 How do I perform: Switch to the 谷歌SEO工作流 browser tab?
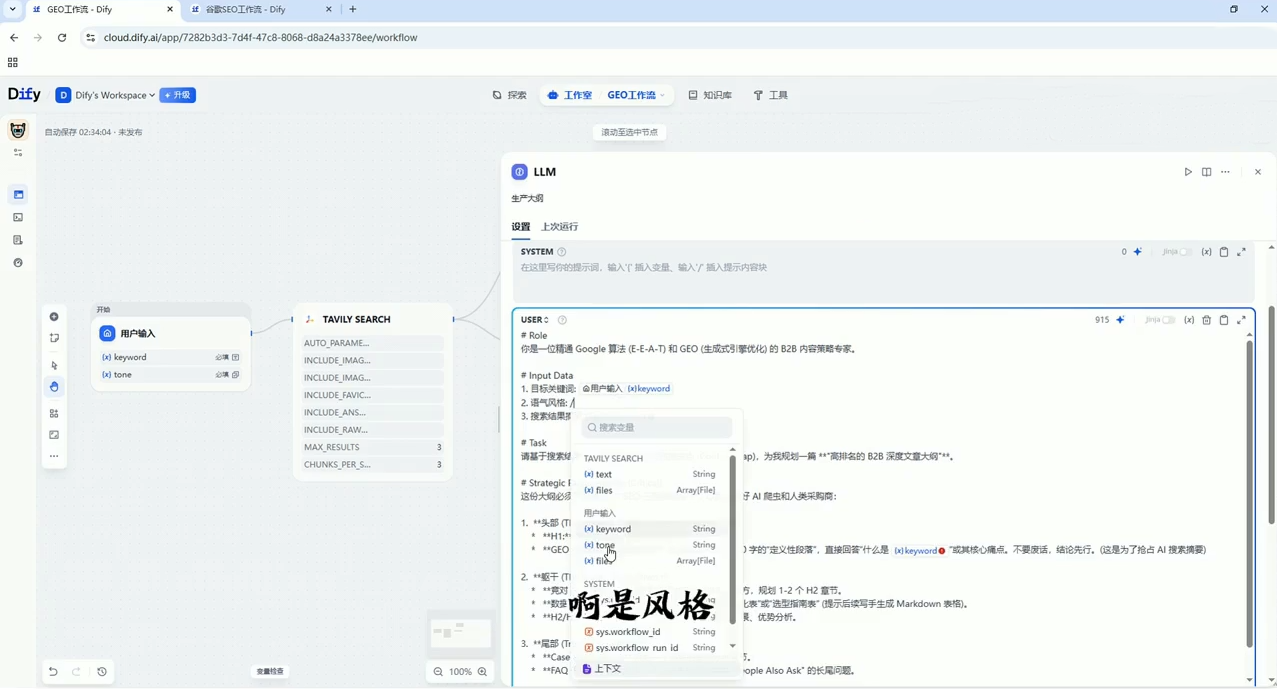tap(245, 9)
